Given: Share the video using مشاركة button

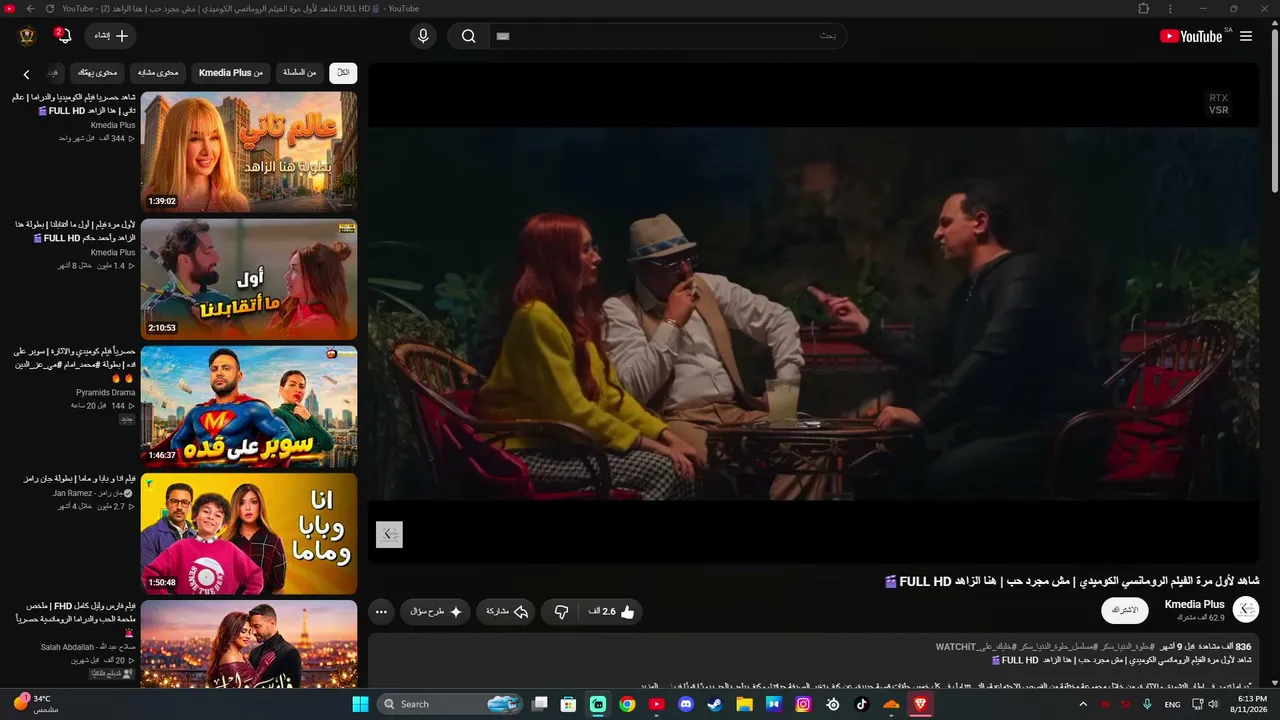Looking at the screenshot, I should pos(507,612).
